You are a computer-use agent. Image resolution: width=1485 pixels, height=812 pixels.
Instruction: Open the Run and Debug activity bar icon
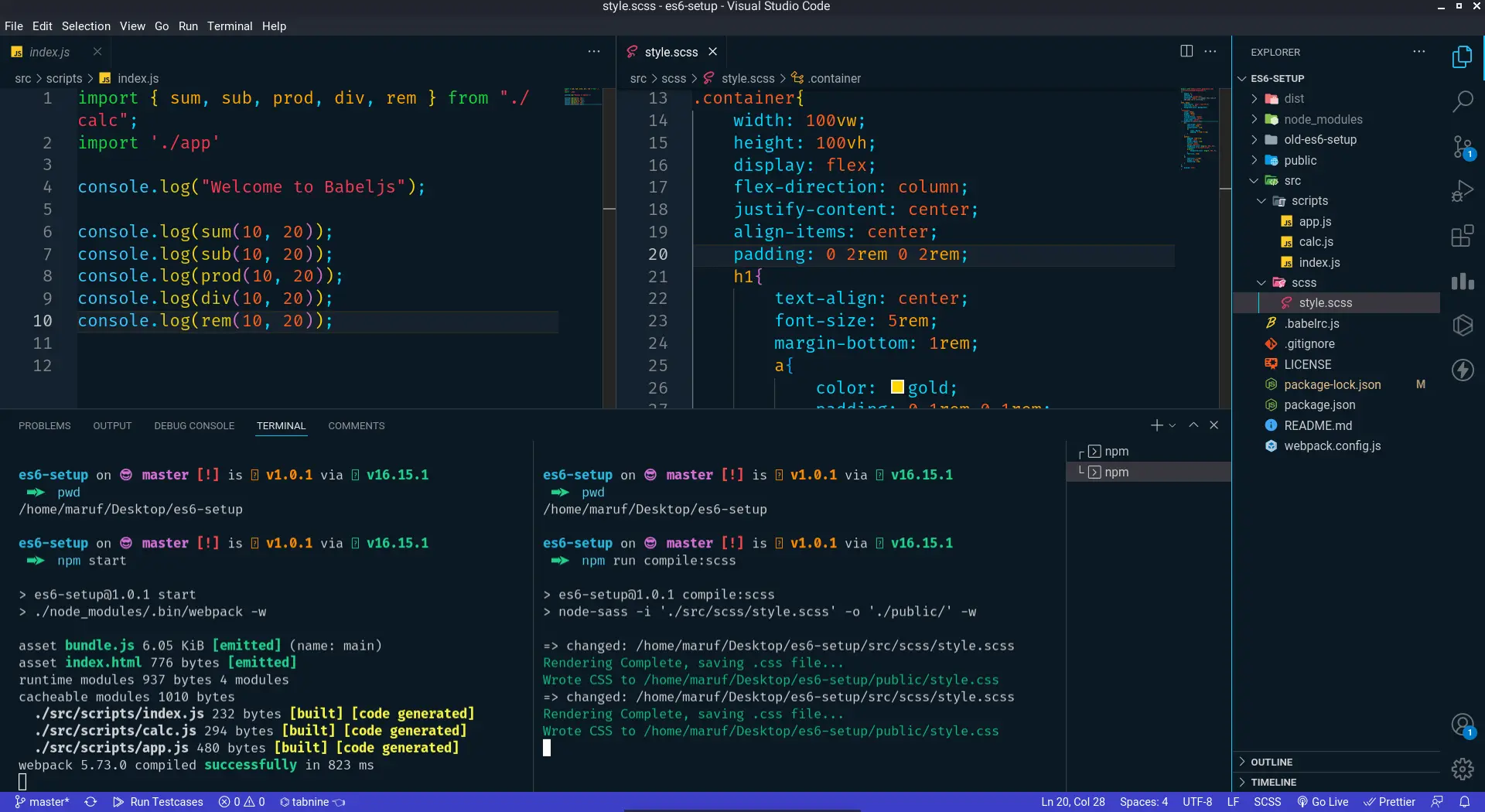pyautogui.click(x=1462, y=191)
